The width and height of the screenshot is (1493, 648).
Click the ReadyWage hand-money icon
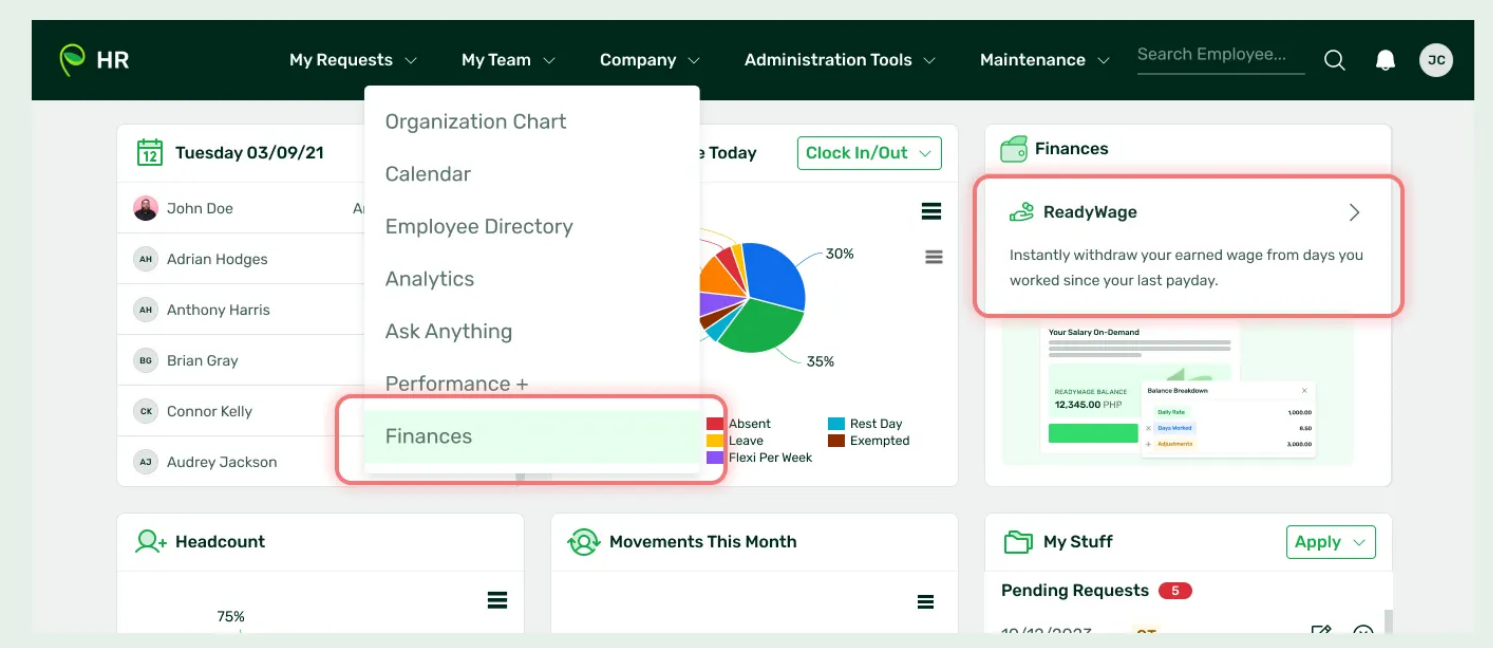coord(1021,212)
